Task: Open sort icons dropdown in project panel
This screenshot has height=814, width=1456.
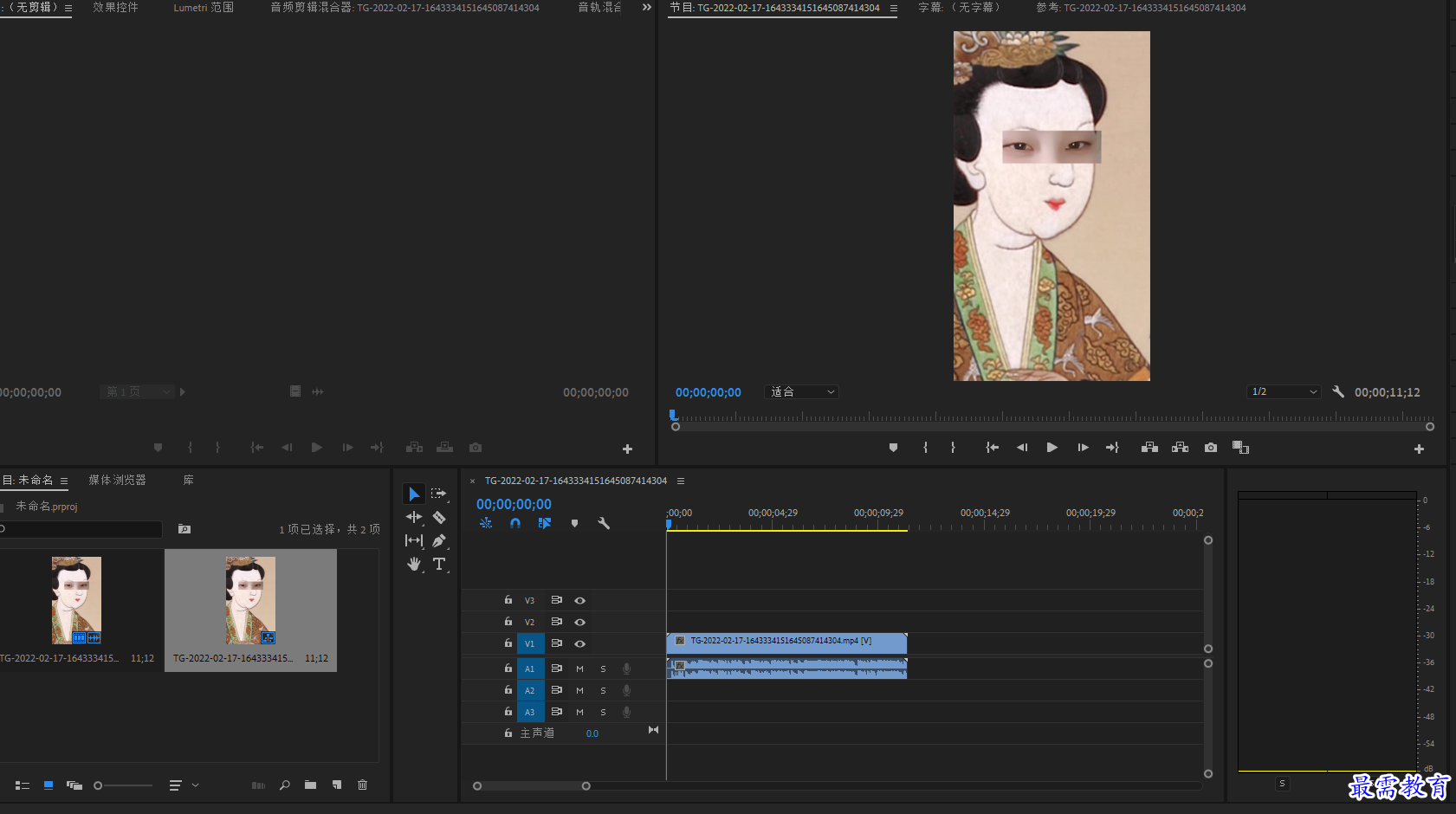Action: click(x=184, y=785)
